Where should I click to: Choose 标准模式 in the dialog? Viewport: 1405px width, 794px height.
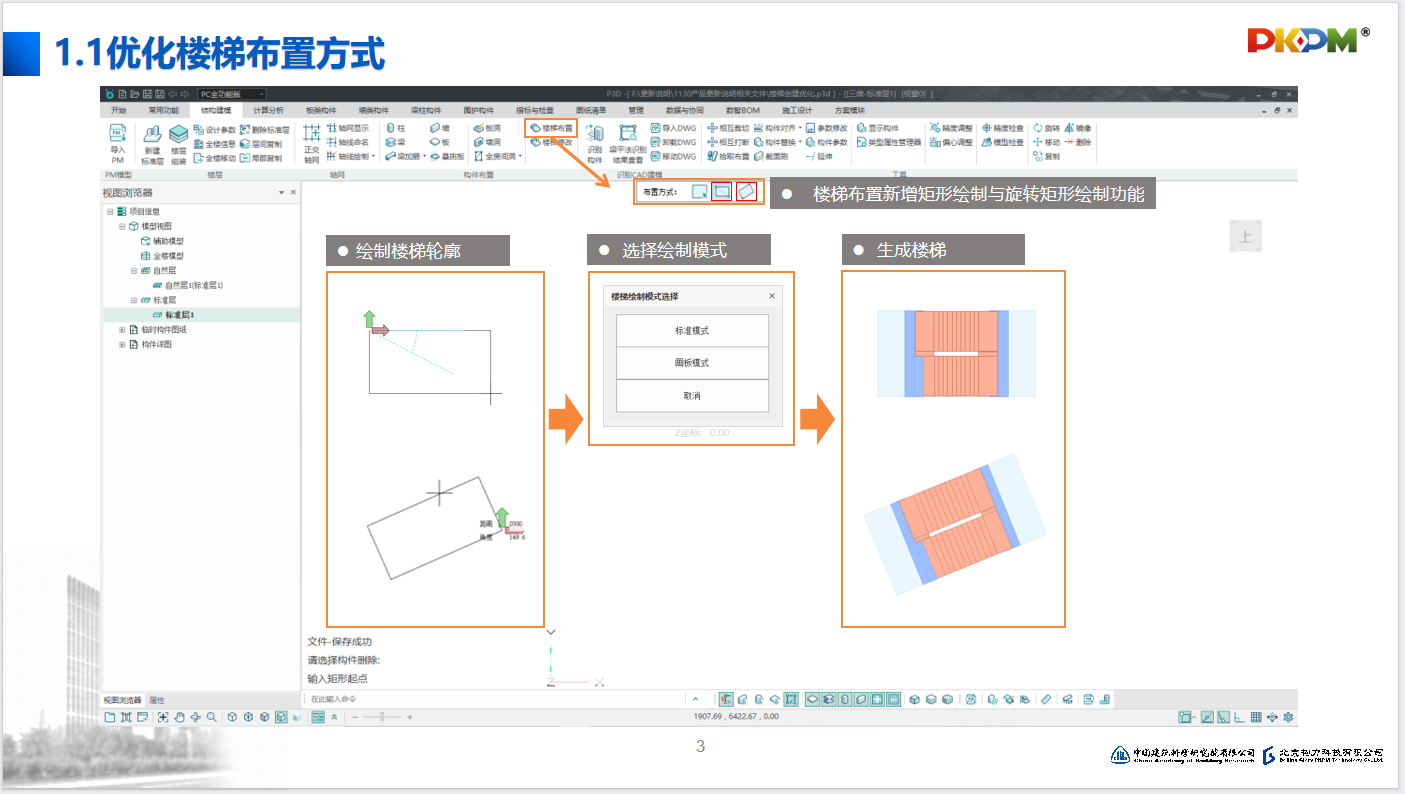[x=692, y=331]
